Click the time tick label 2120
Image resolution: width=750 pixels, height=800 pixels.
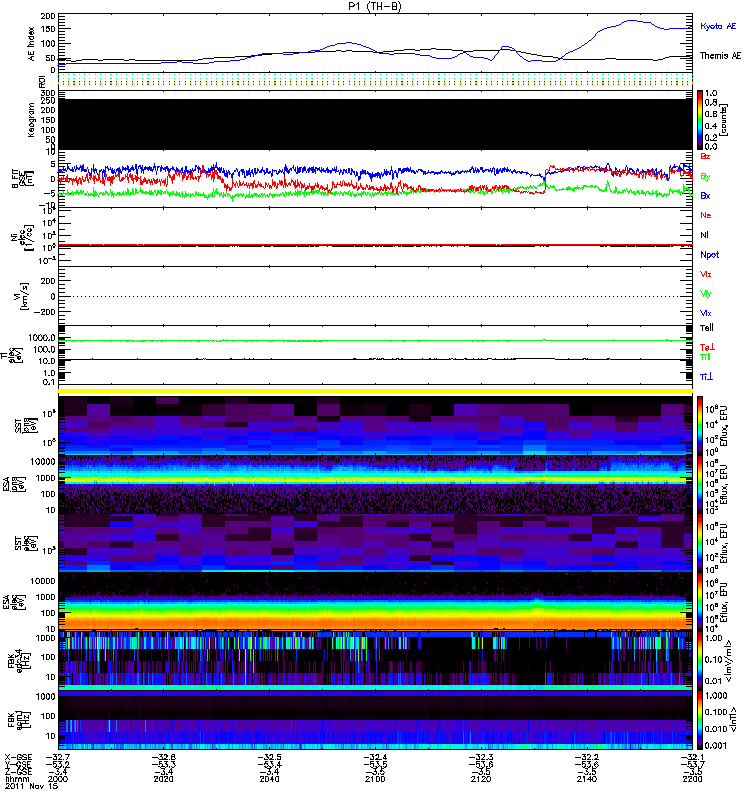click(481, 779)
